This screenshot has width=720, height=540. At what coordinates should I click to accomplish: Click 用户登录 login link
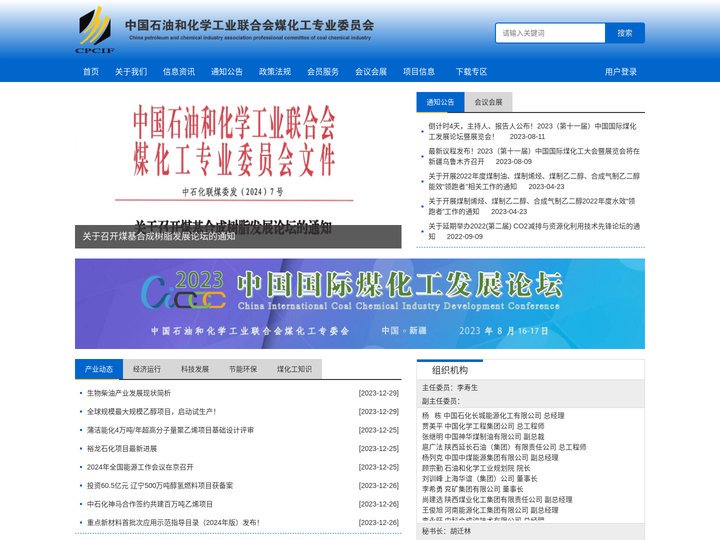620,72
